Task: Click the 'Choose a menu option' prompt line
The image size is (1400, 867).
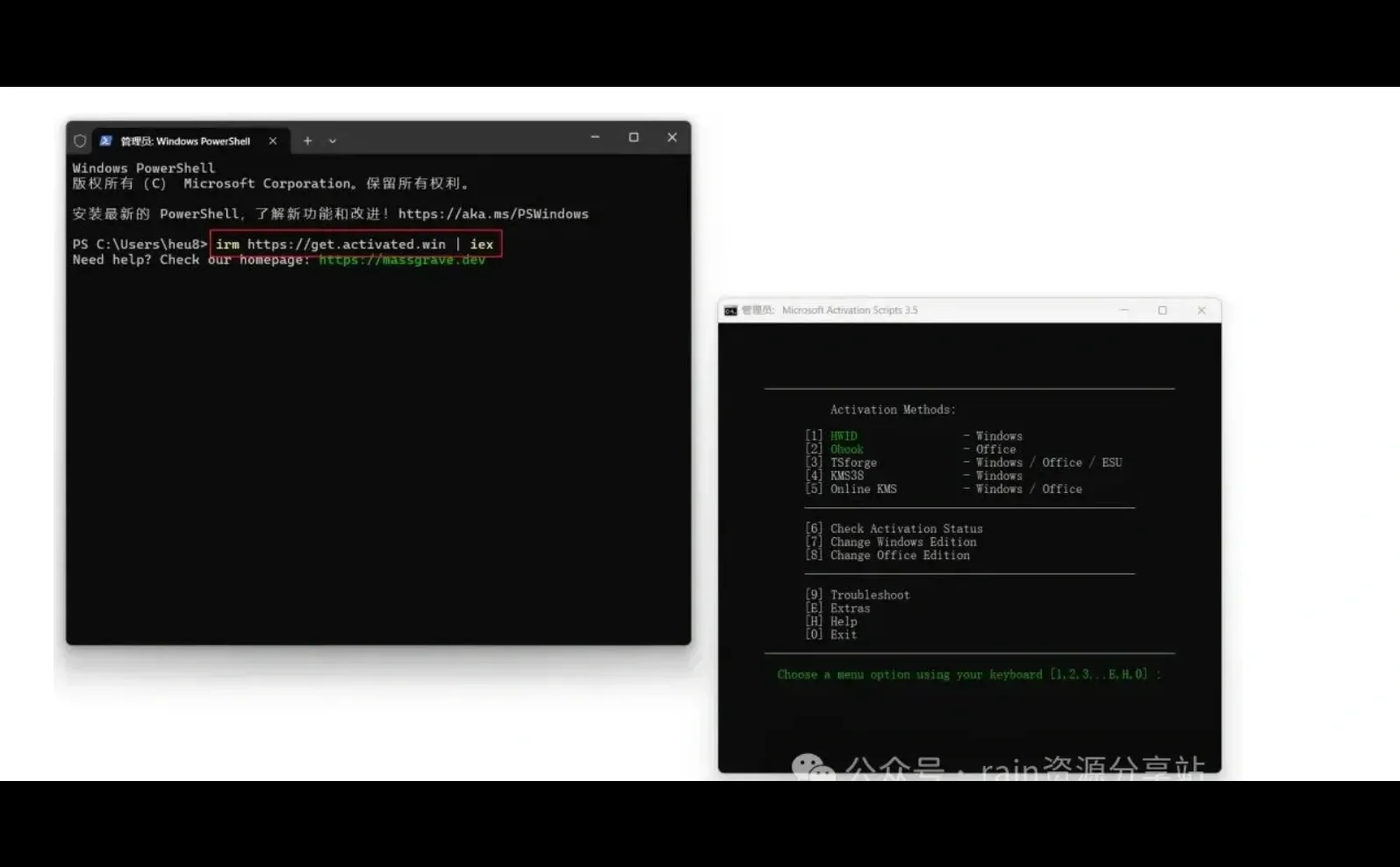Action: coord(969,675)
